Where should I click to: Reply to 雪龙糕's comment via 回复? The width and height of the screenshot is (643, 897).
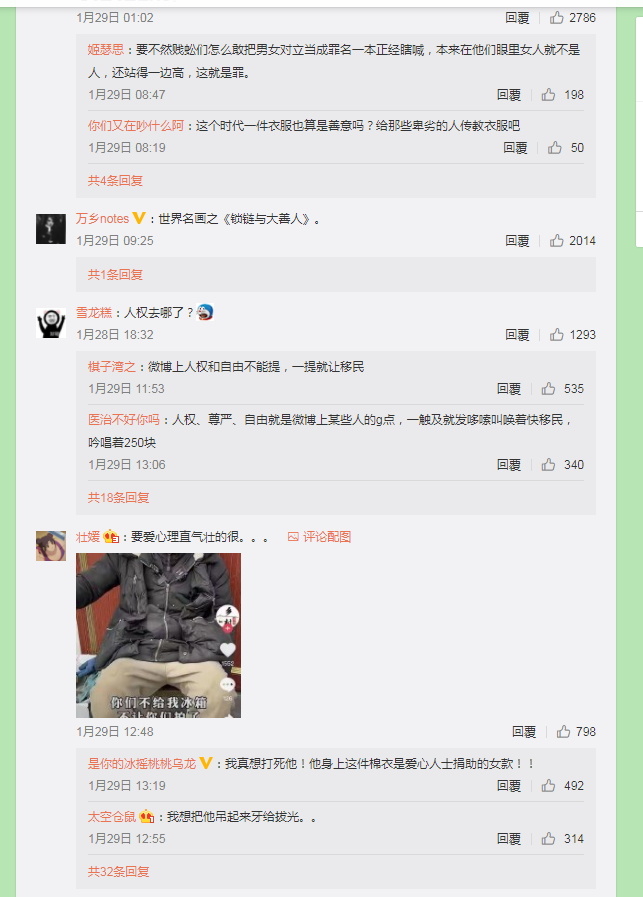(x=518, y=335)
